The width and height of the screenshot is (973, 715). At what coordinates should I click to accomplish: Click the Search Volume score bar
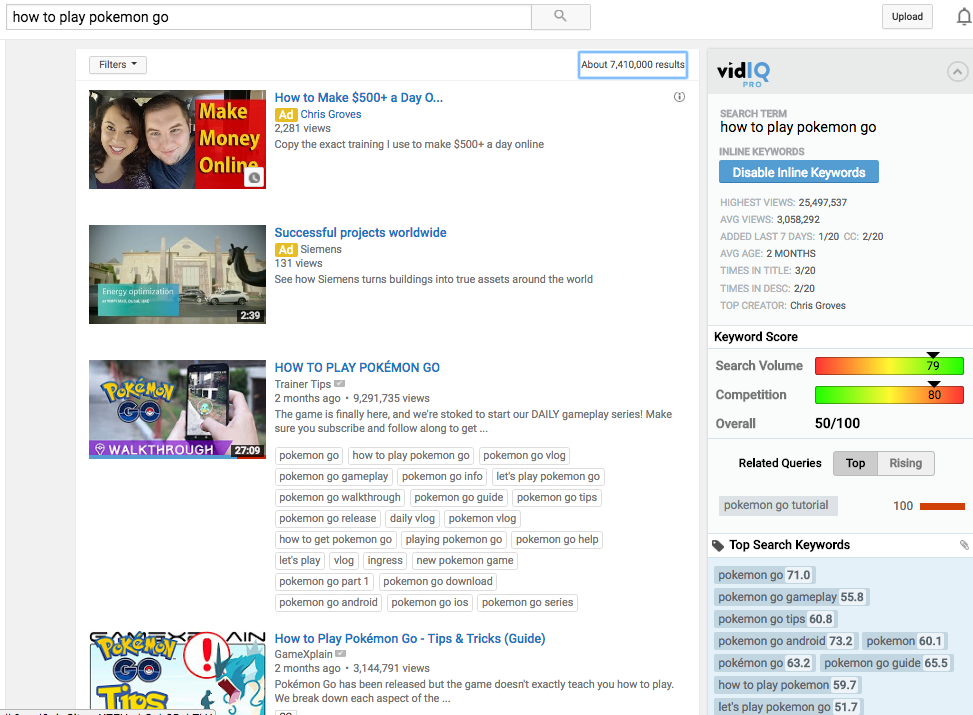coord(889,366)
